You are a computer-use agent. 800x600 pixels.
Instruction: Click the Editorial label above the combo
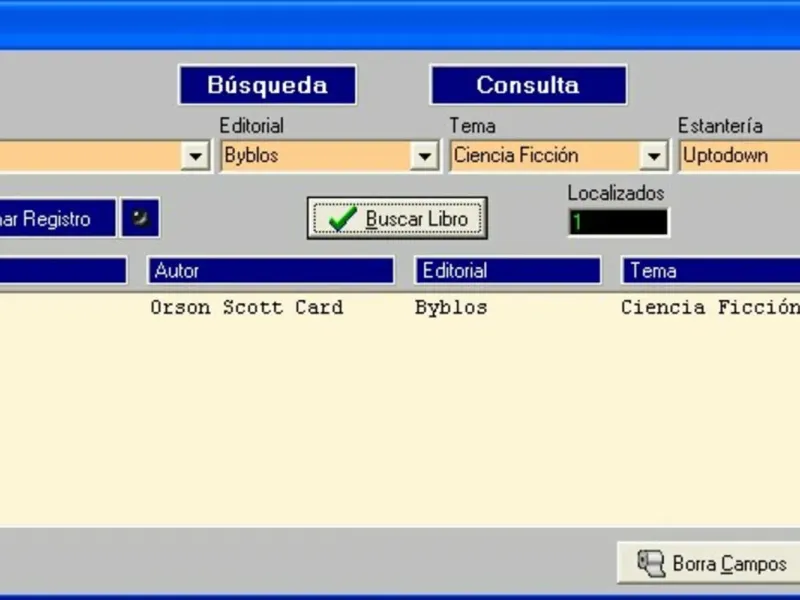pos(252,126)
